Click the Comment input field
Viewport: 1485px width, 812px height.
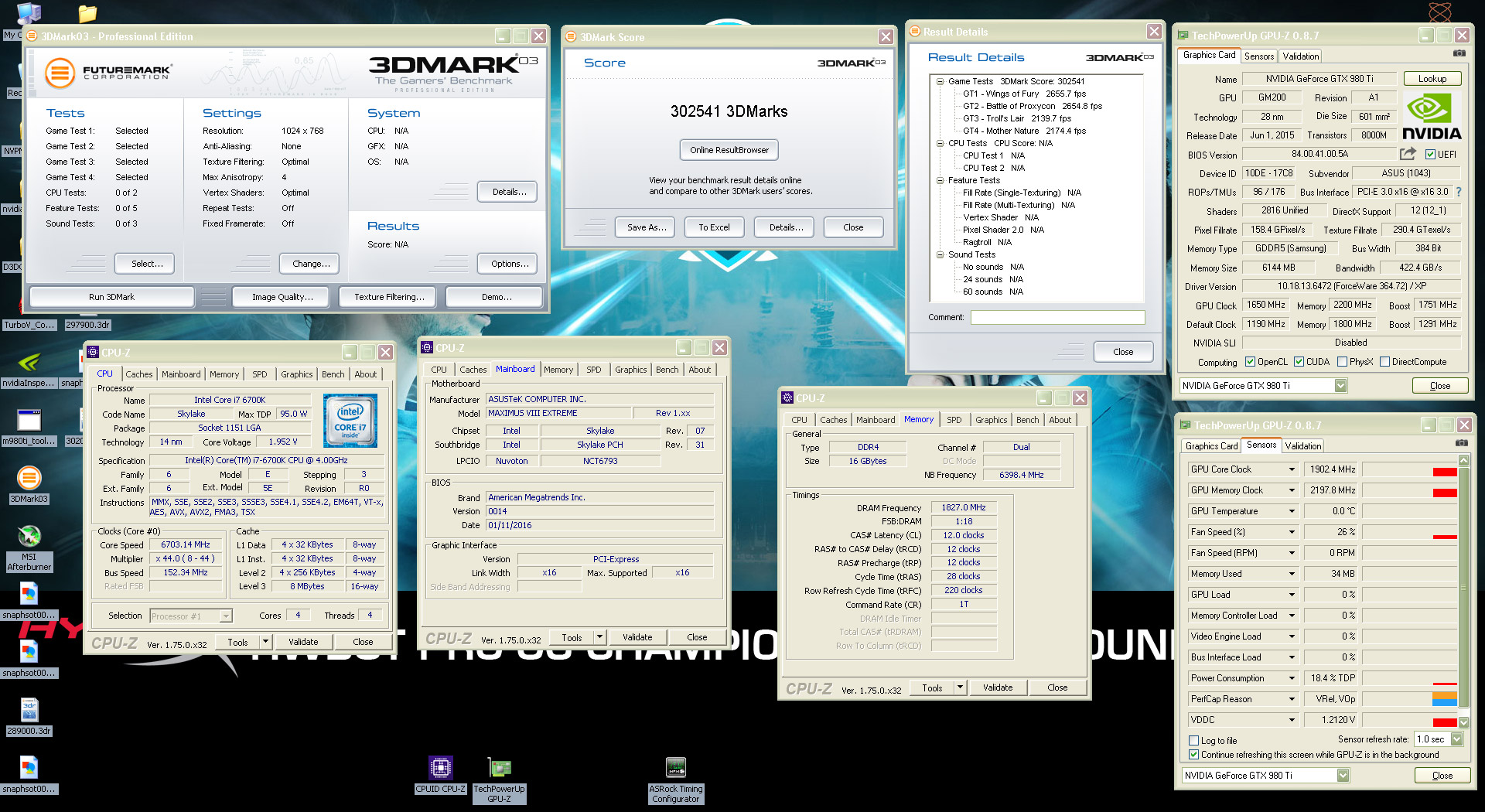(1057, 317)
